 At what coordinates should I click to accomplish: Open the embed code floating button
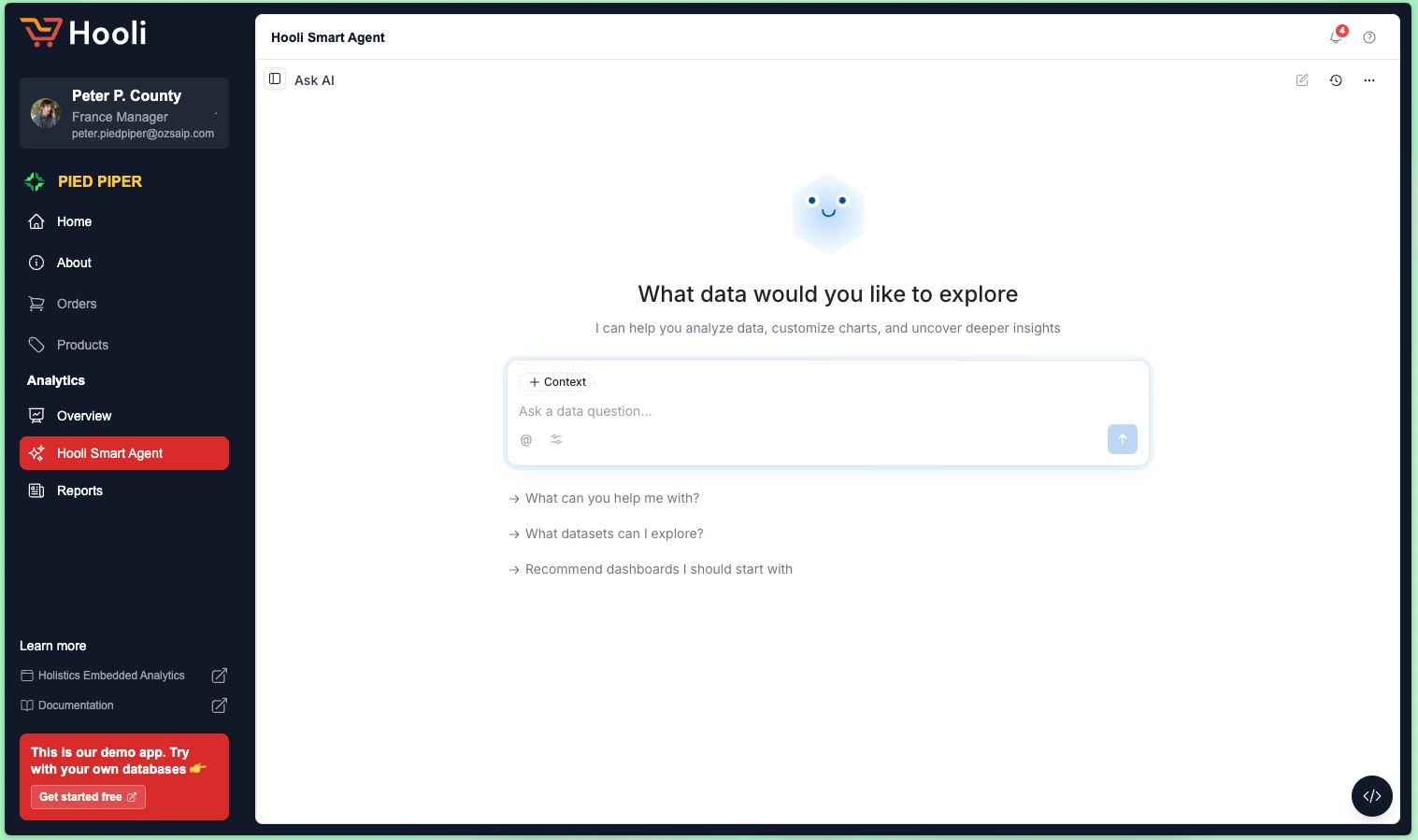pyautogui.click(x=1372, y=796)
